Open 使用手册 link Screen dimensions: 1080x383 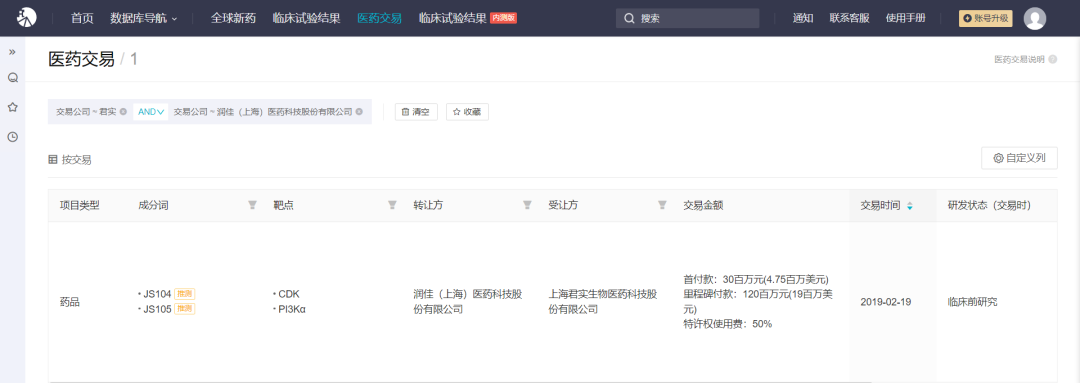coord(906,19)
